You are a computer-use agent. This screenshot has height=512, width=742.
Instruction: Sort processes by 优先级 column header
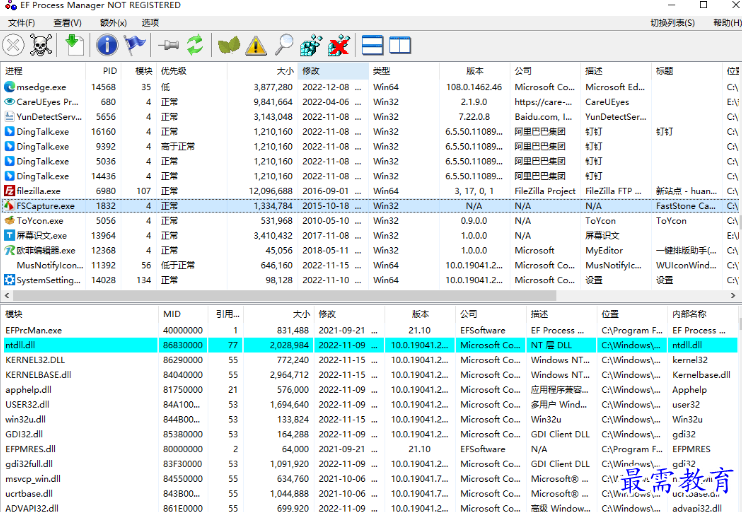[x=191, y=71]
